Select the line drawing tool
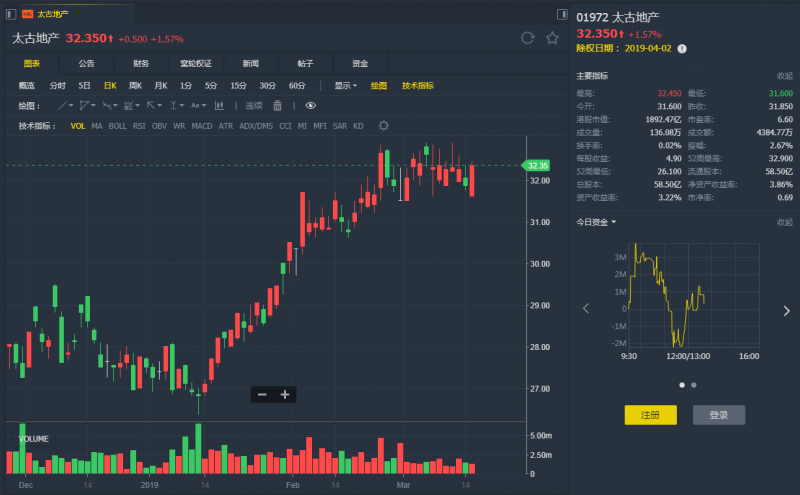Viewport: 800px width, 495px height. [x=64, y=105]
